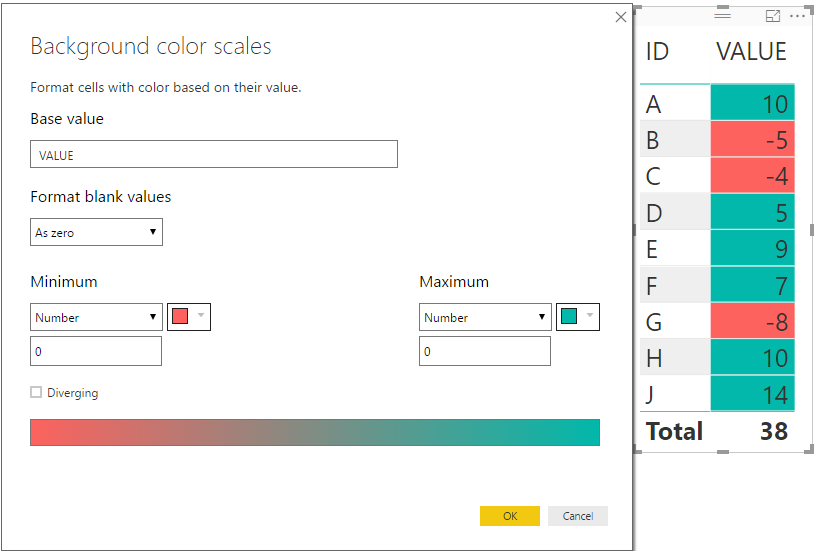The height and width of the screenshot is (553, 816).
Task: Open the Minimum red color picker
Action: click(x=189, y=317)
